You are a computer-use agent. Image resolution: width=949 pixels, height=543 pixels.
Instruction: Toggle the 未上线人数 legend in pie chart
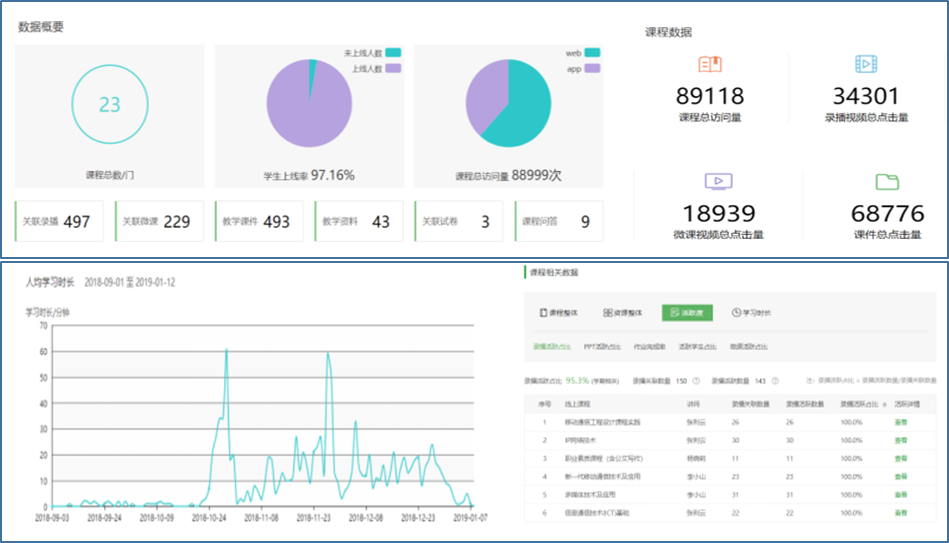coord(393,53)
